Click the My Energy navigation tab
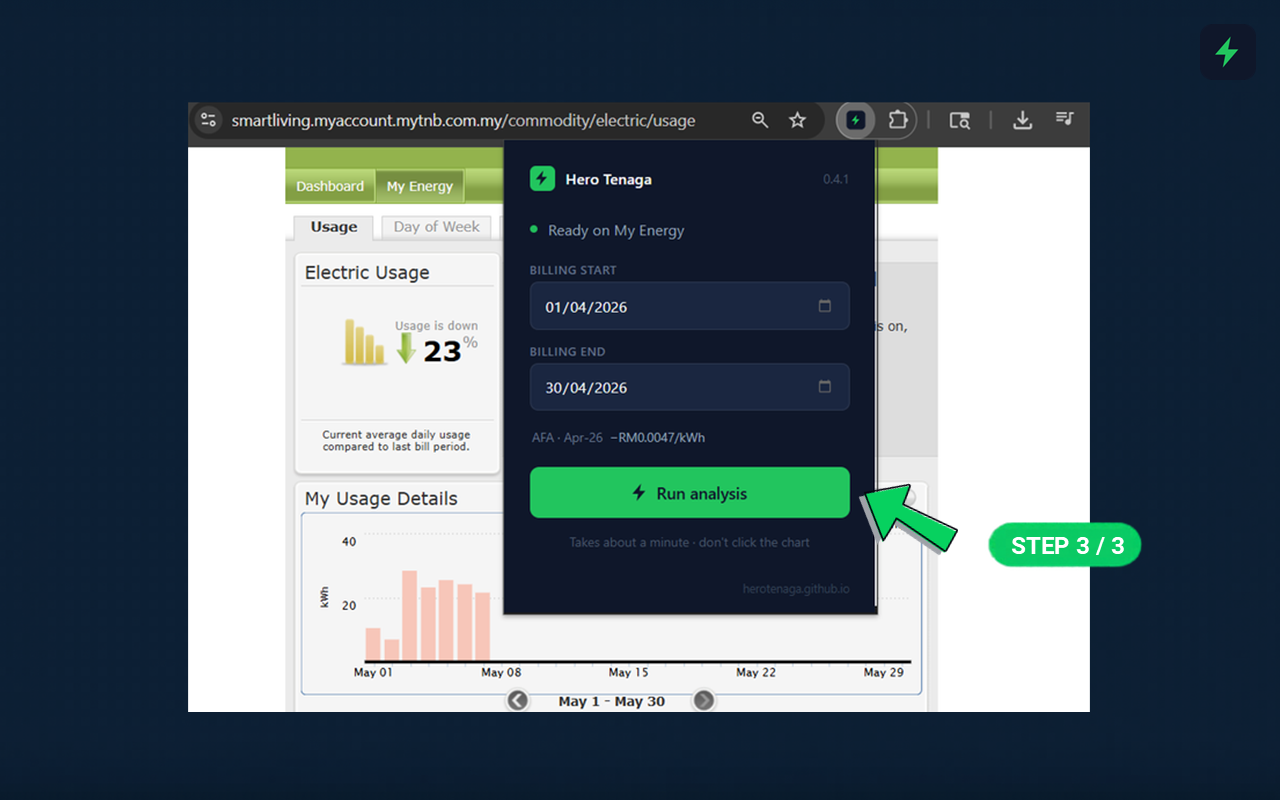Viewport: 1280px width, 800px height. coord(420,186)
